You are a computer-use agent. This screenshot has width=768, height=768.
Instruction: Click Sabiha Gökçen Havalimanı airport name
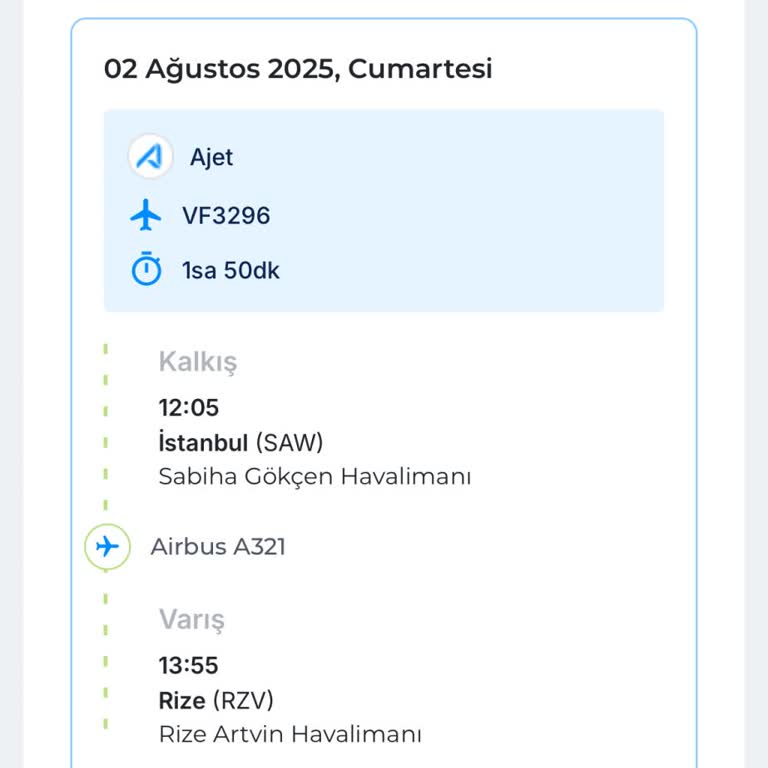coord(314,477)
